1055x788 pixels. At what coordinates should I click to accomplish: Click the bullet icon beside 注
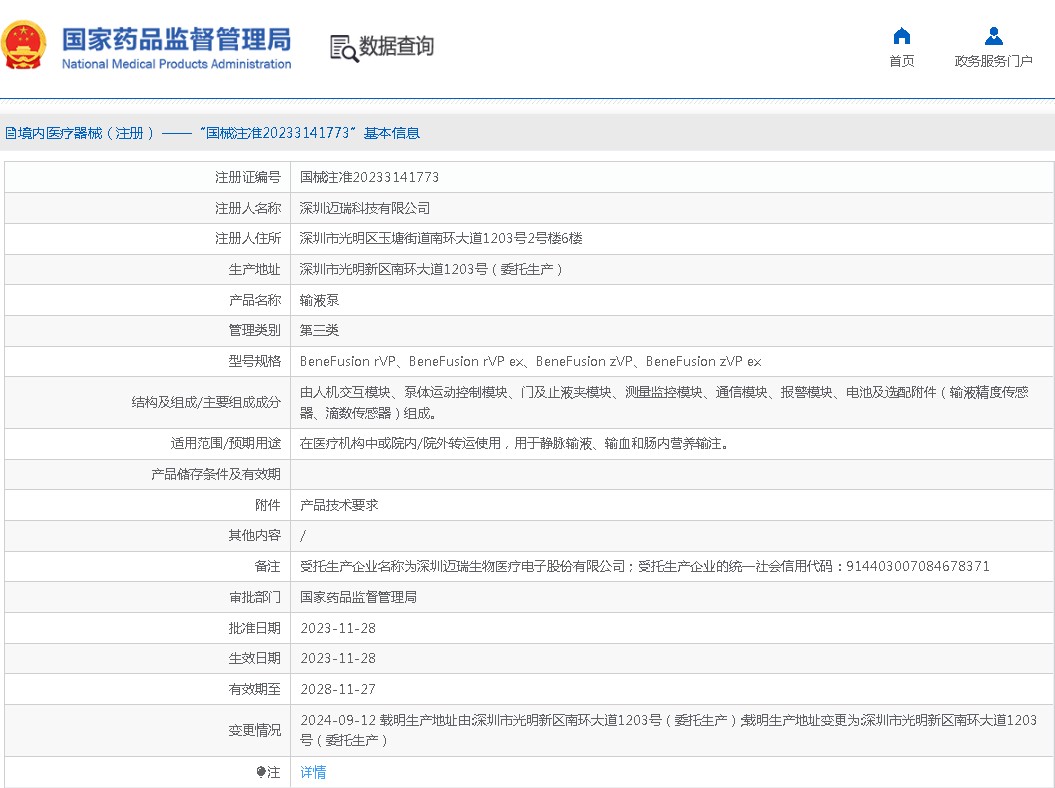260,772
